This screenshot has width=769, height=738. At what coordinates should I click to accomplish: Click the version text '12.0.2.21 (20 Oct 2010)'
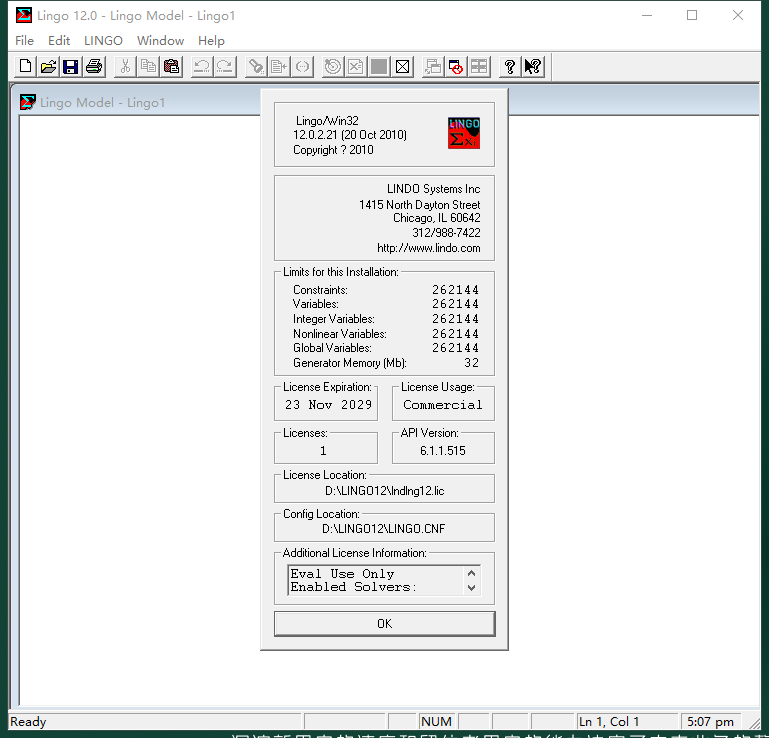350,135
